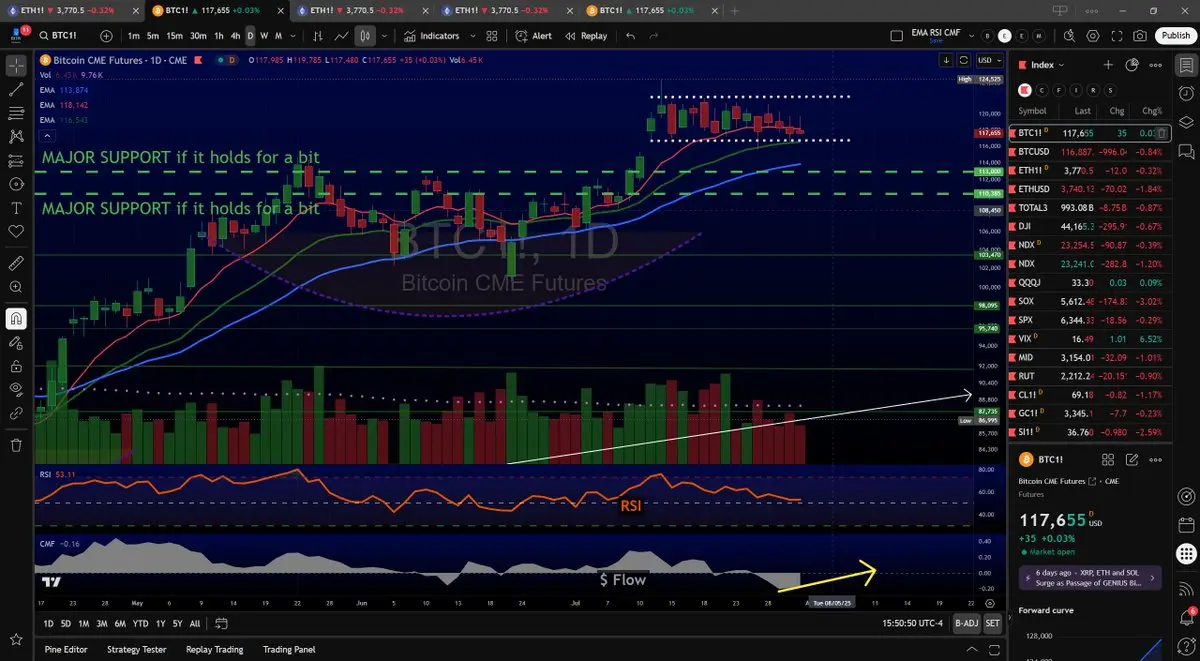The height and width of the screenshot is (661, 1200).
Task: Toggle SET settlement as close
Action: click(x=992, y=623)
